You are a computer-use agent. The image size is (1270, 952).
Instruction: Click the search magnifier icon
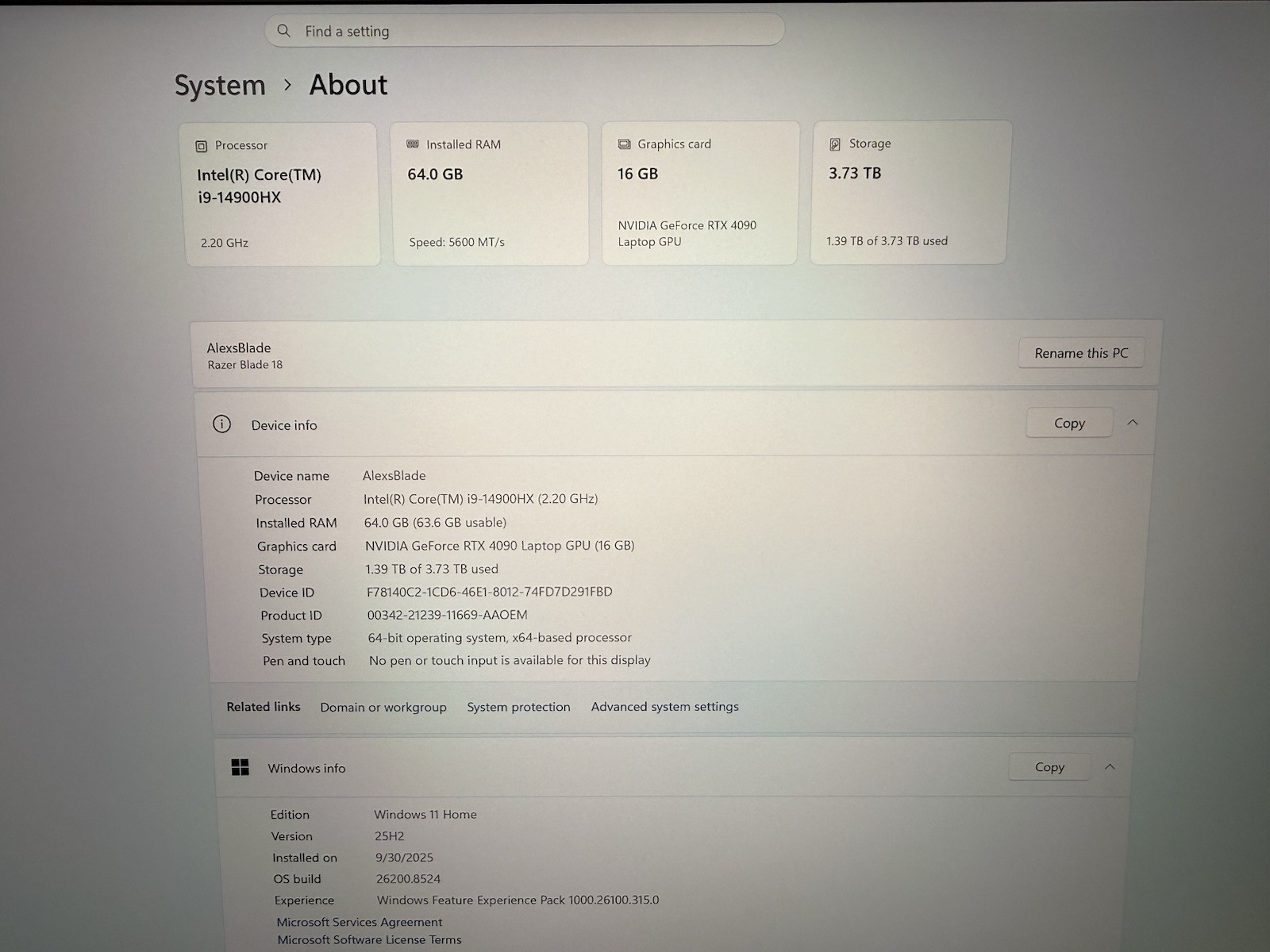pos(283,31)
